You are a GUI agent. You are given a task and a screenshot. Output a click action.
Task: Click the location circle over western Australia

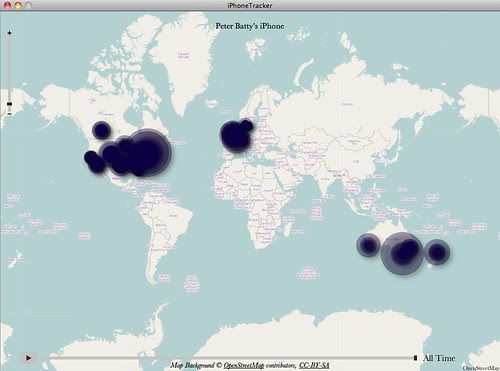[368, 245]
